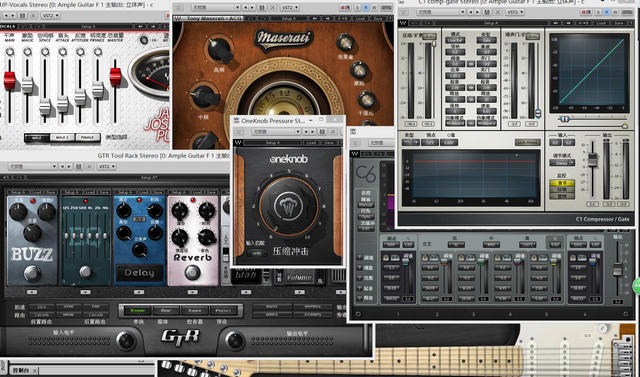The width and height of the screenshot is (640, 377).
Task: Open the VST2 dropdown in GTR Tool Rack
Action: (x=107, y=166)
